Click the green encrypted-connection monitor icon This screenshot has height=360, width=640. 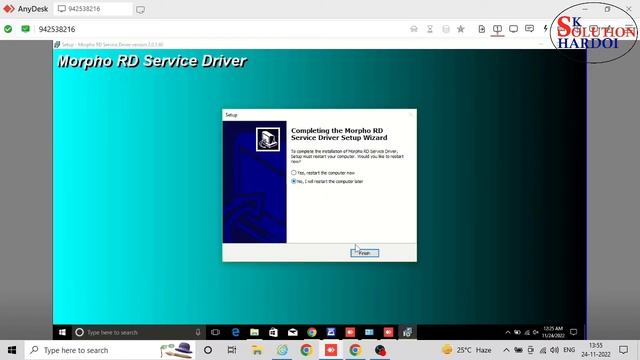[x=25, y=29]
